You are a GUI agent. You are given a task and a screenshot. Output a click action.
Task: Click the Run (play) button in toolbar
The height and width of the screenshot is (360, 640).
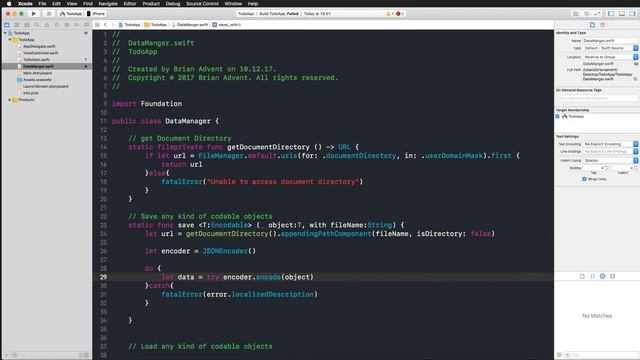pos(34,13)
